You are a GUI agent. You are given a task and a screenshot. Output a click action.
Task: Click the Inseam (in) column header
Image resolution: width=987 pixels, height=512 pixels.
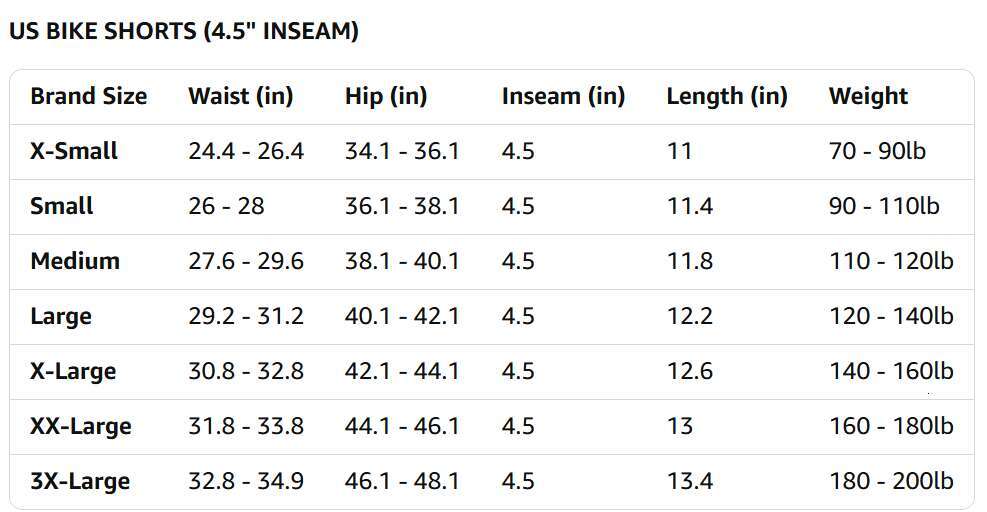[x=563, y=97]
